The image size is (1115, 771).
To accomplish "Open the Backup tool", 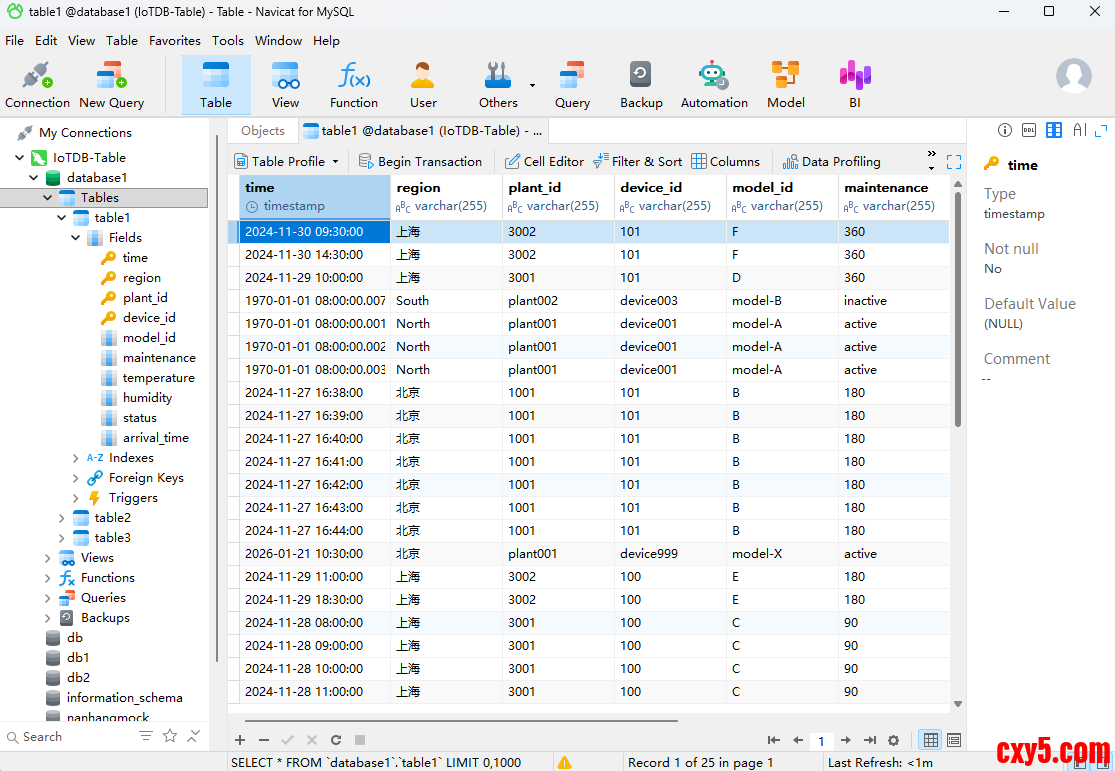I will tap(641, 85).
